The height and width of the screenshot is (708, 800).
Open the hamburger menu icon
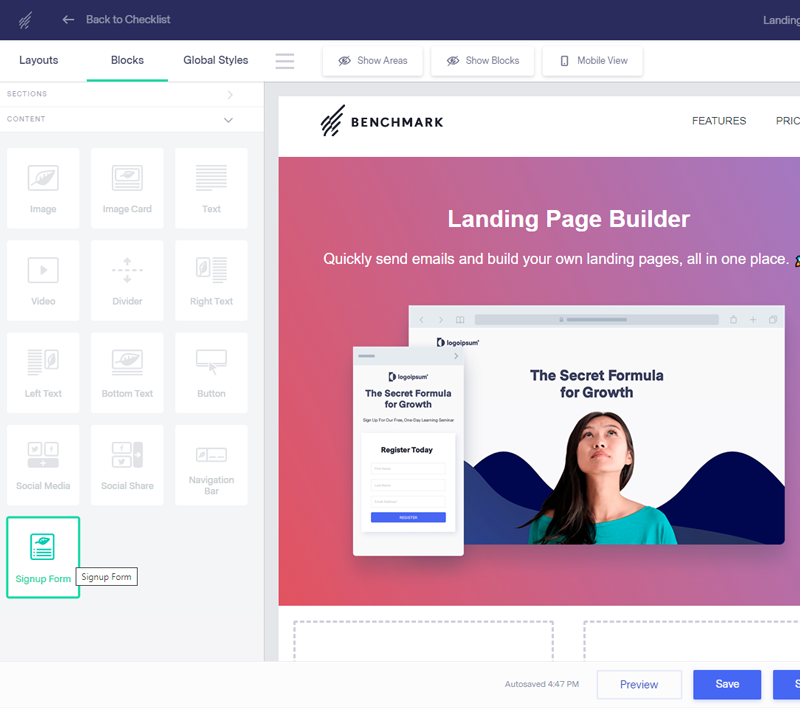[285, 61]
